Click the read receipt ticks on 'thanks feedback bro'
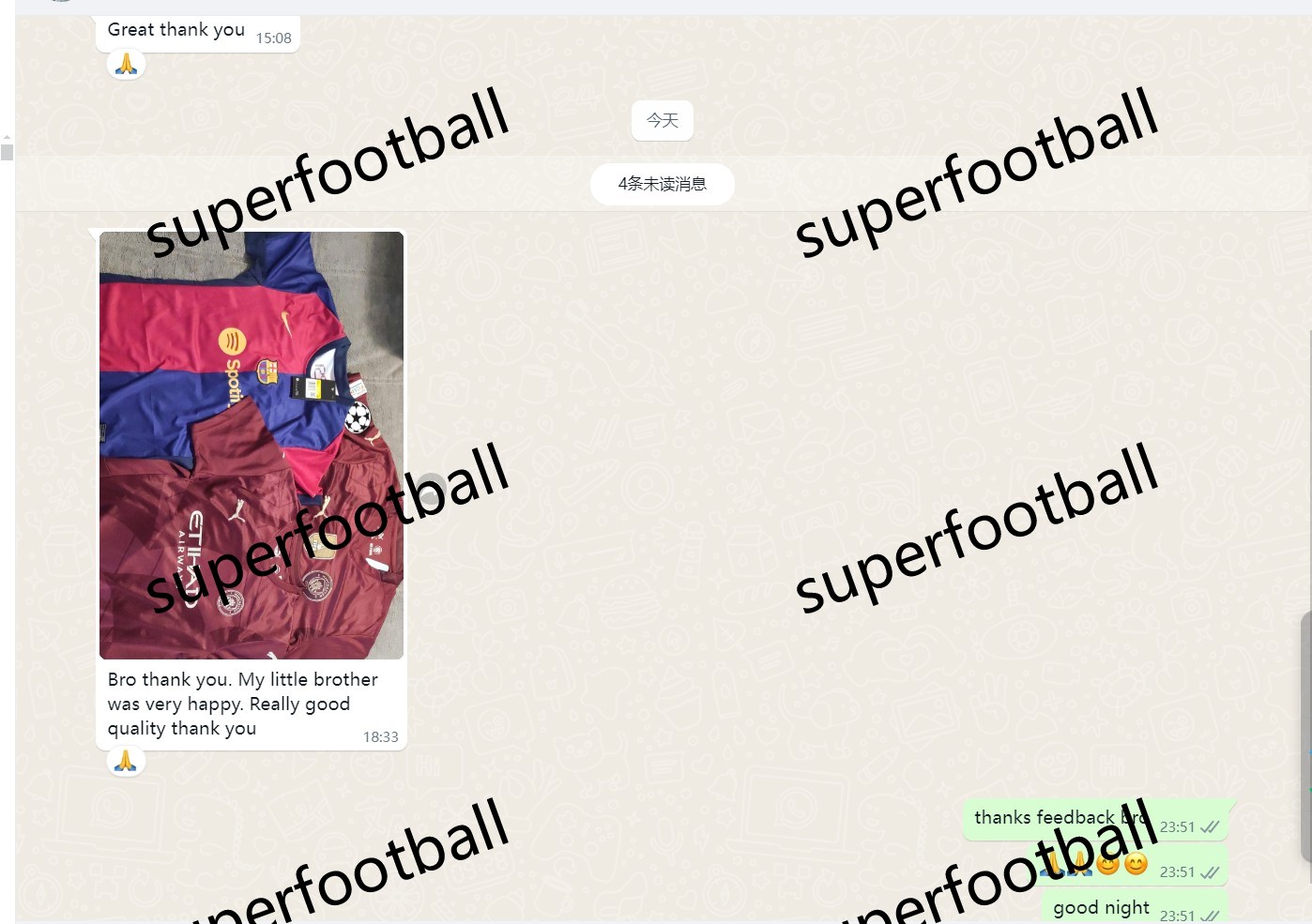Viewport: 1312px width, 924px height. [x=1210, y=827]
